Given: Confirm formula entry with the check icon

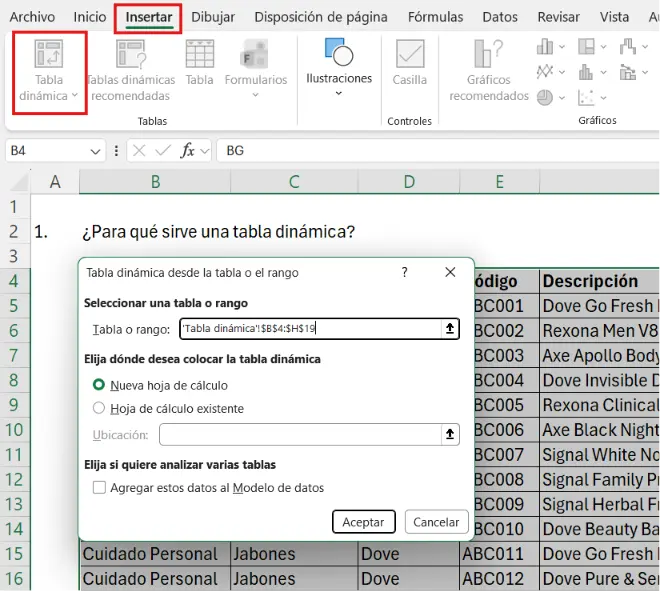Looking at the screenshot, I should coord(163,150).
